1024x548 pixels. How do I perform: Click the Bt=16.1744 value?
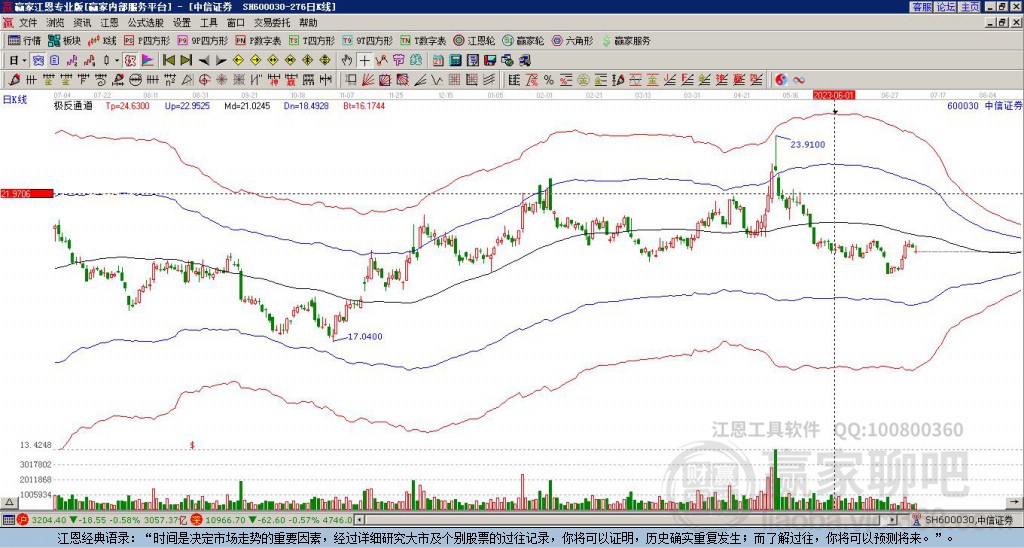point(364,105)
